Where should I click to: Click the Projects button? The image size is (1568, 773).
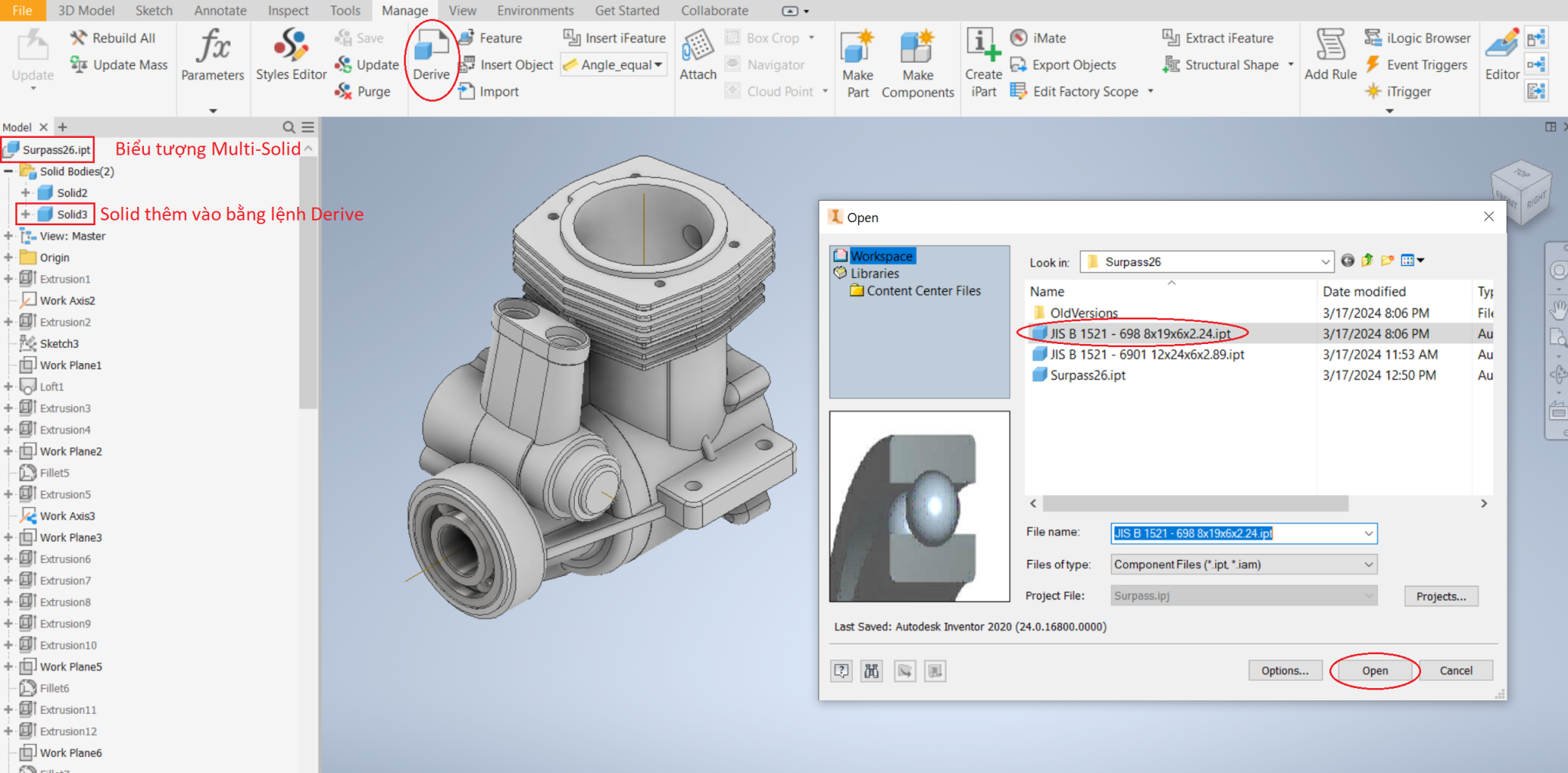[1441, 595]
